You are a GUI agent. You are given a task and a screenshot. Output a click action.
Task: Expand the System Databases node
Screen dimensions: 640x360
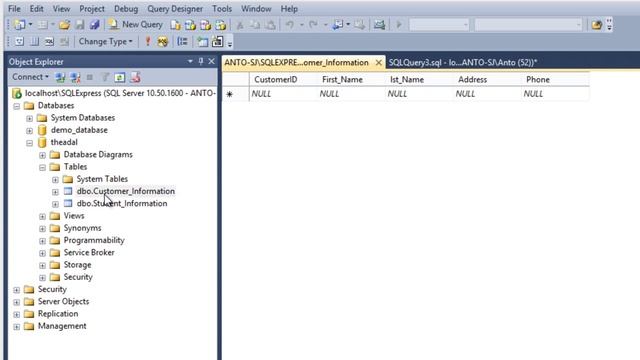point(29,118)
